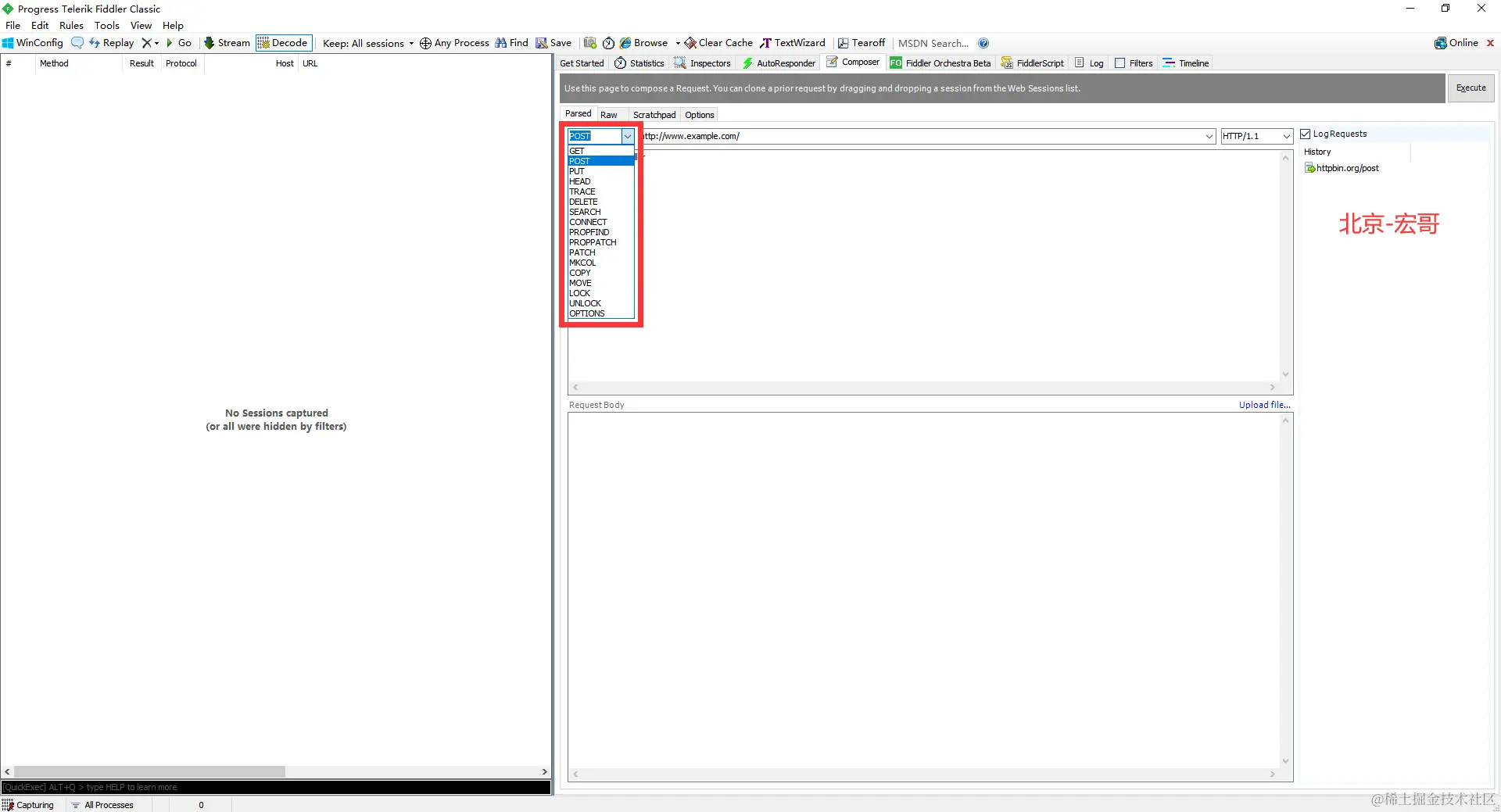Open the File menu
The image size is (1501, 812).
[x=13, y=25]
